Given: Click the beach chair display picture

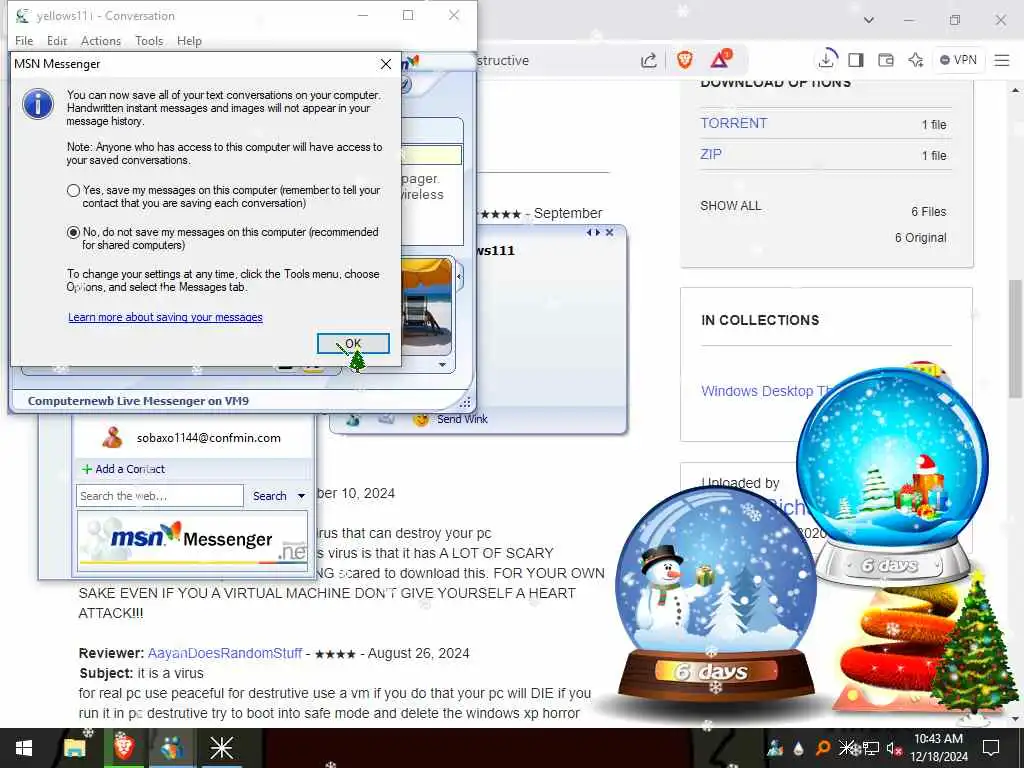Looking at the screenshot, I should tap(426, 307).
